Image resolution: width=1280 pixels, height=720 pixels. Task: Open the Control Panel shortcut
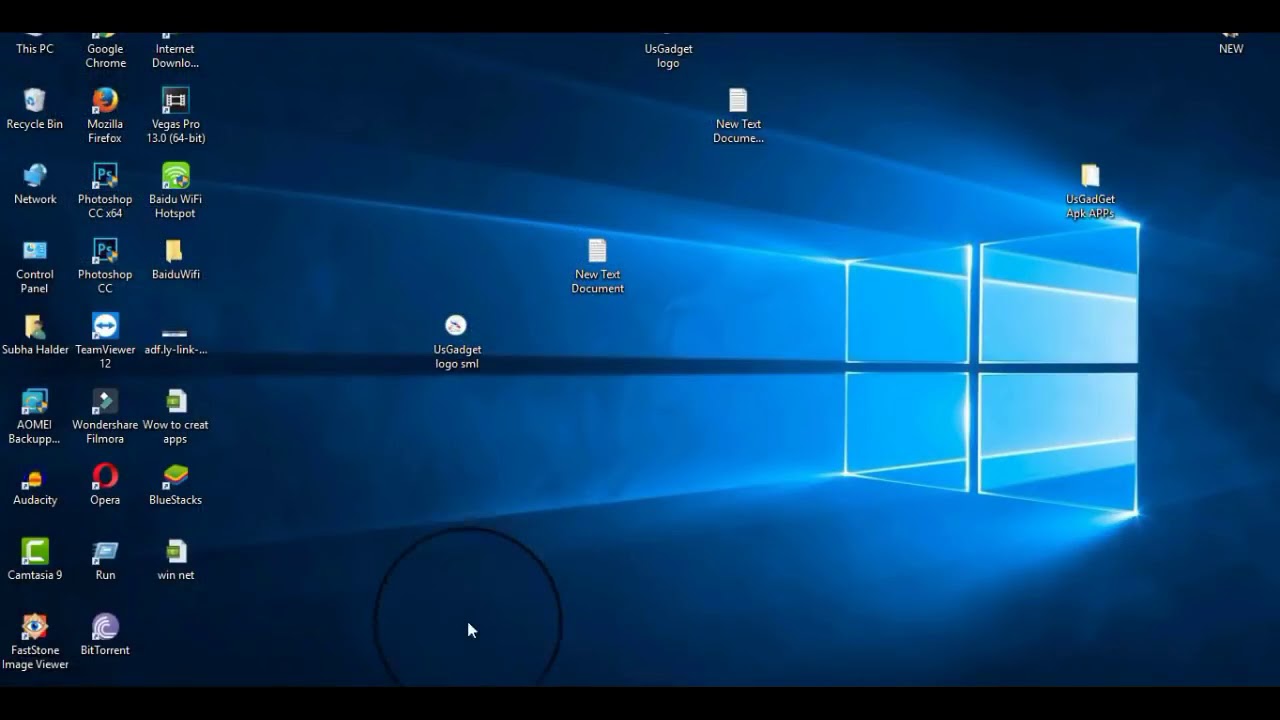pyautogui.click(x=35, y=266)
